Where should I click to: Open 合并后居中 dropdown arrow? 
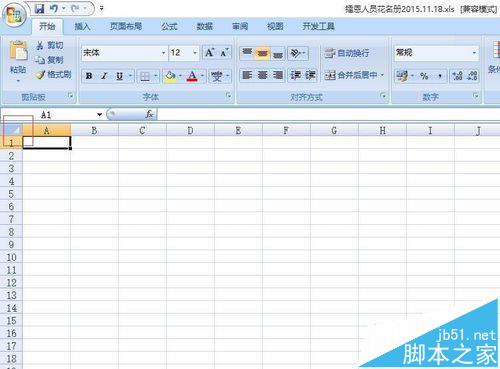point(383,75)
